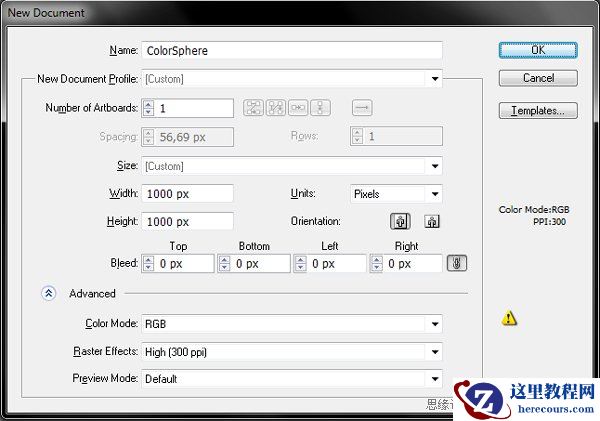Click the Spacing stepper arrows
This screenshot has height=421, width=600.
click(148, 137)
